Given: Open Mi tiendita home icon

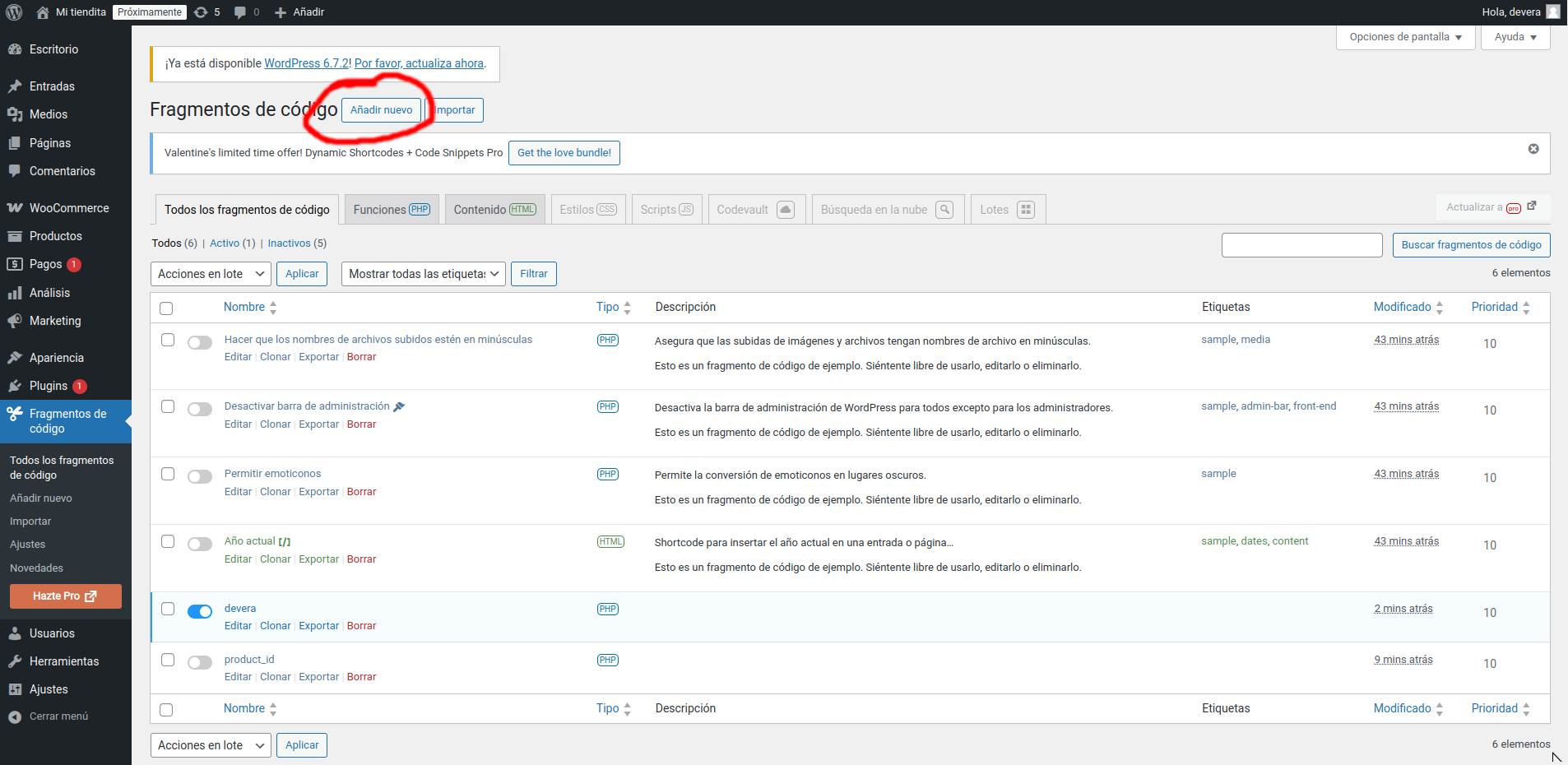Looking at the screenshot, I should [43, 12].
